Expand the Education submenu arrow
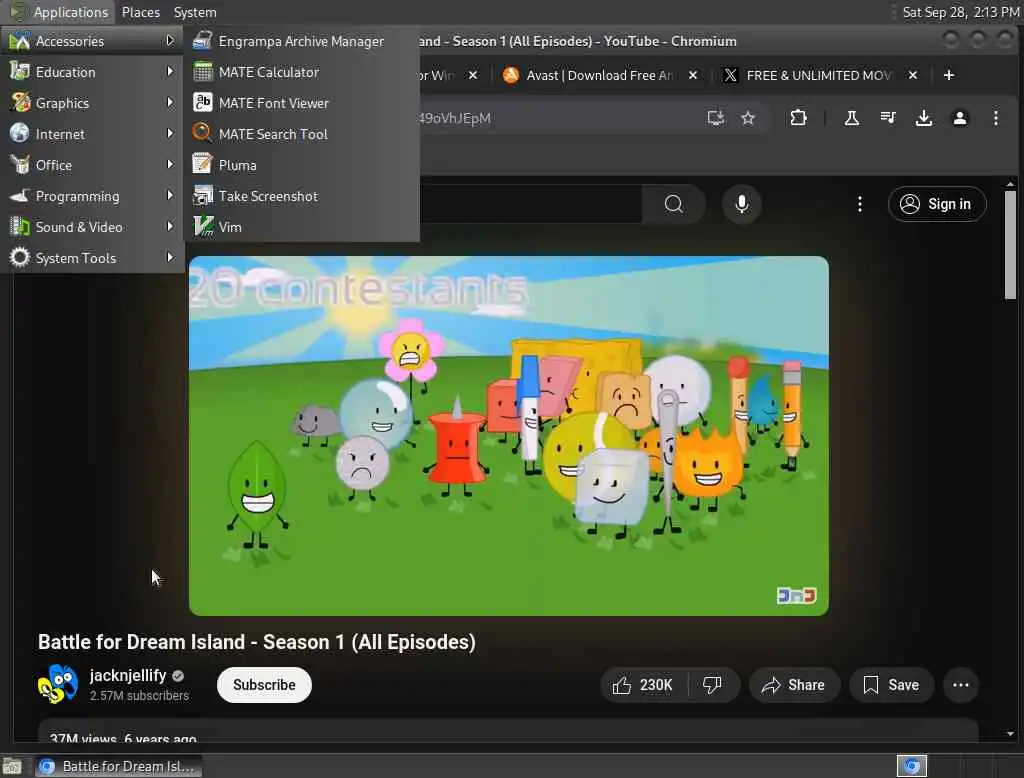 coord(170,71)
